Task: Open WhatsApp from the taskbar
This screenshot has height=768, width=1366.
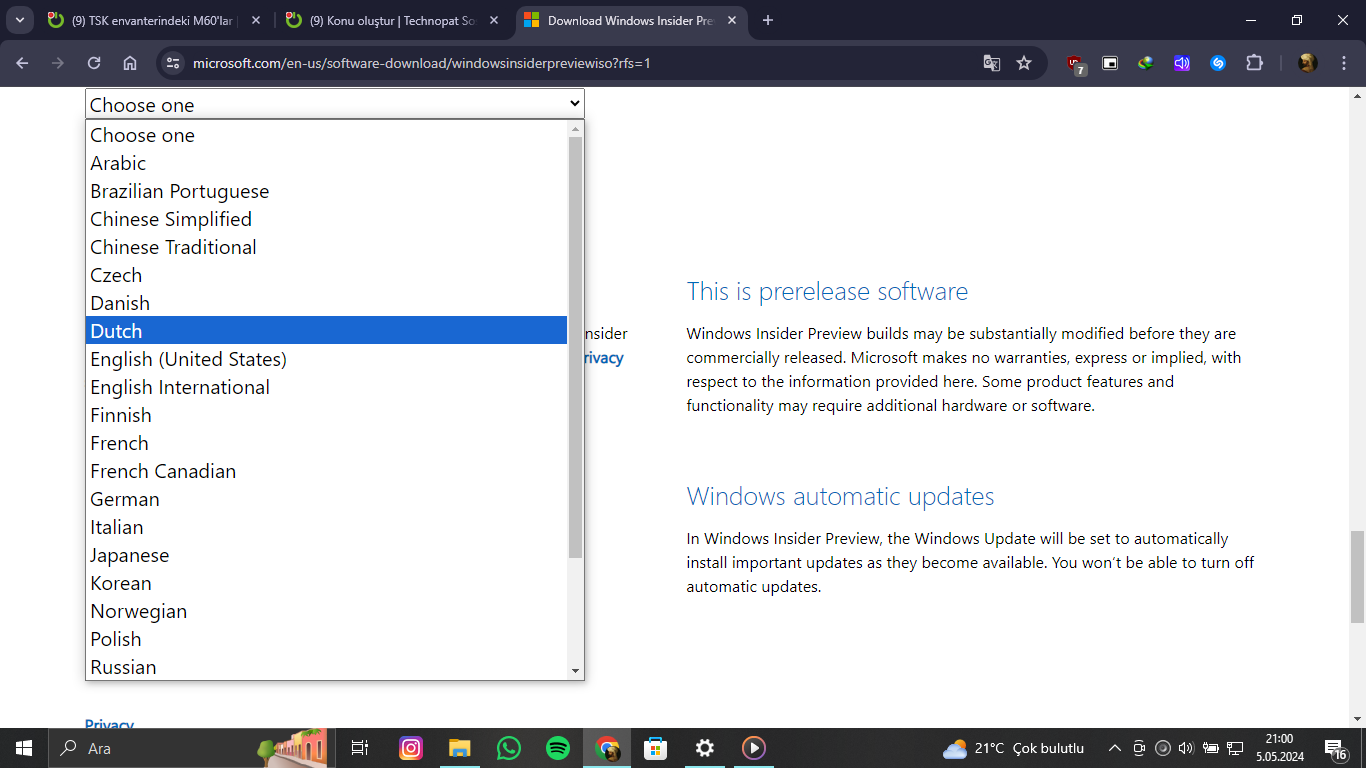Action: coord(509,748)
